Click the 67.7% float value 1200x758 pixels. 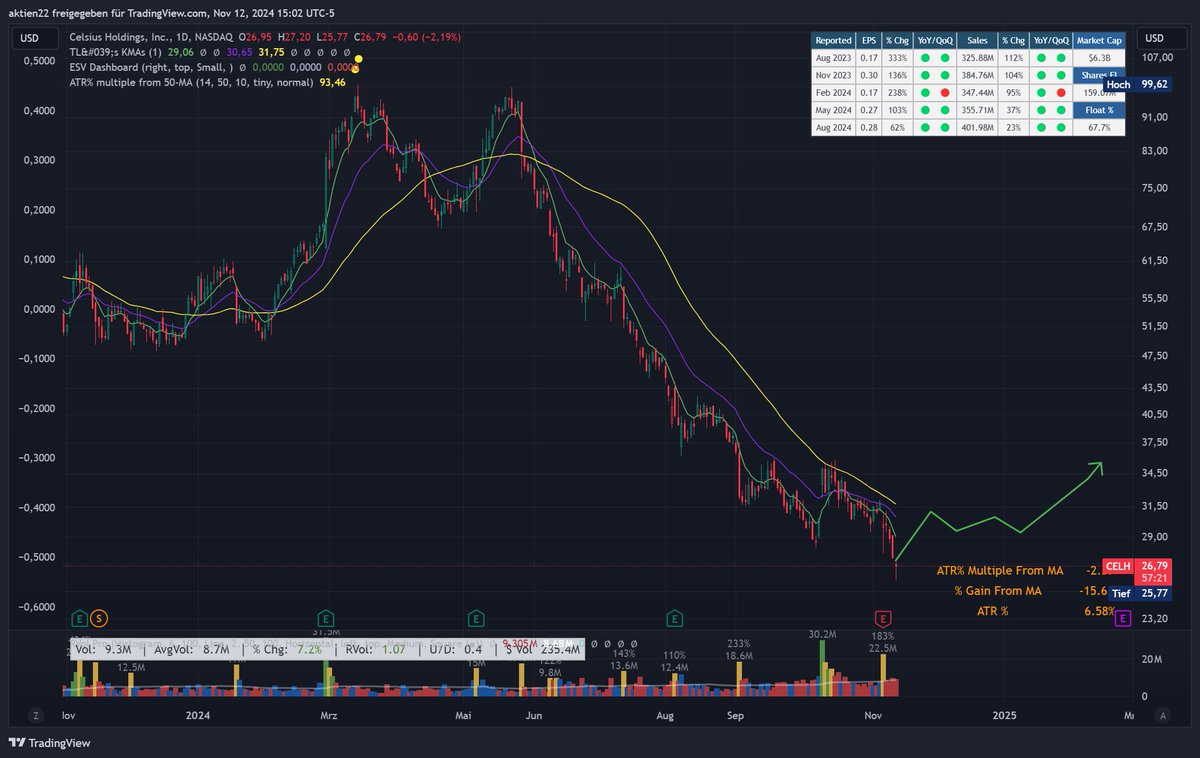[x=1100, y=128]
